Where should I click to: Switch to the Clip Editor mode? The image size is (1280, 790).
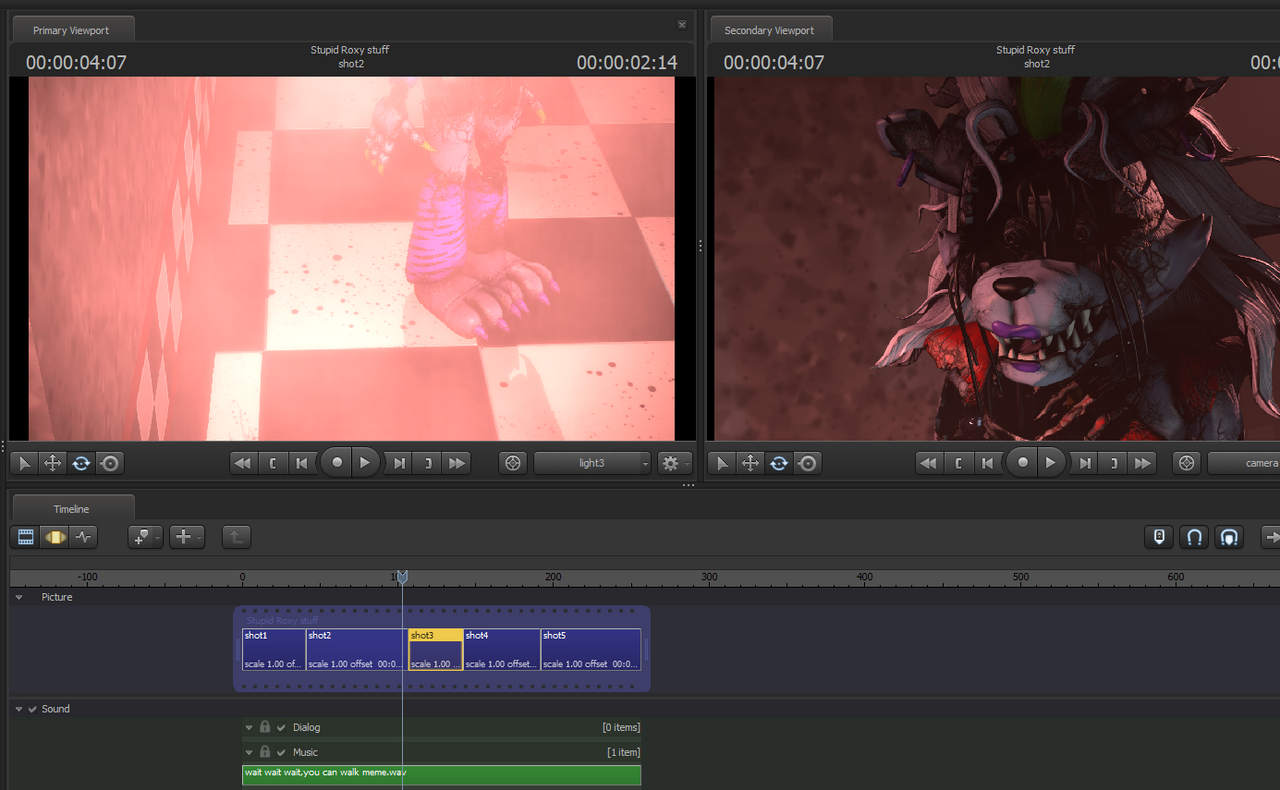[26, 537]
